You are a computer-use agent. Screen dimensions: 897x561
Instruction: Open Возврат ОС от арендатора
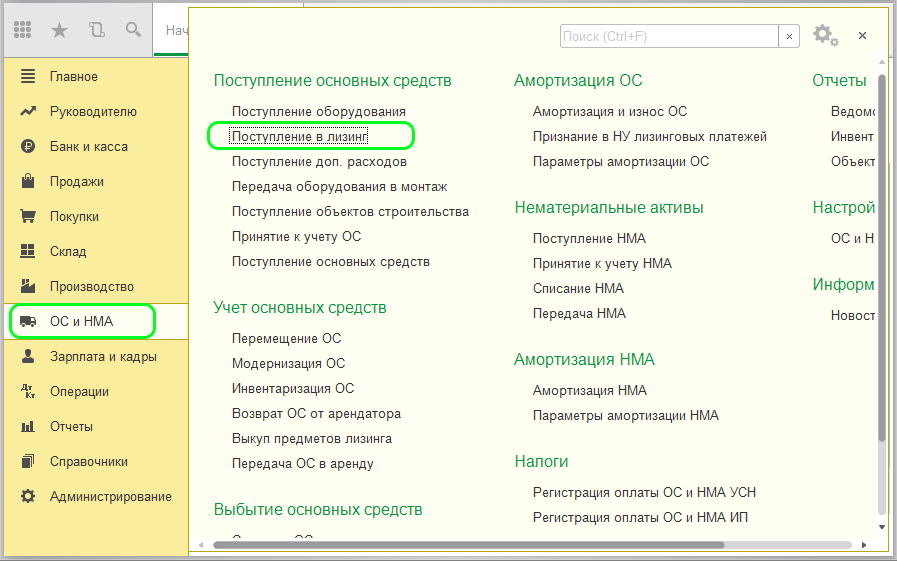pyautogui.click(x=316, y=413)
